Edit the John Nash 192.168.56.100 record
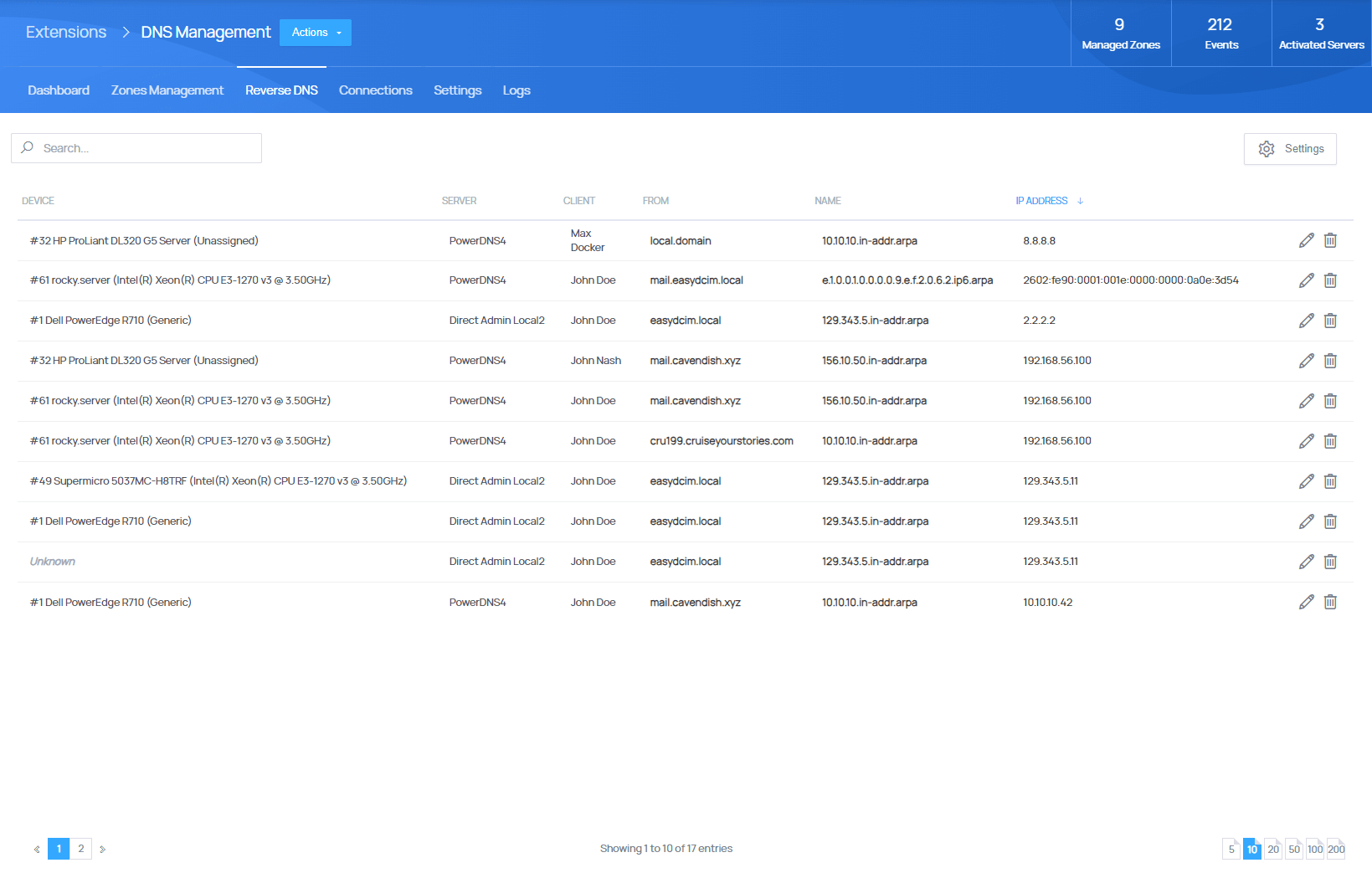 point(1307,361)
